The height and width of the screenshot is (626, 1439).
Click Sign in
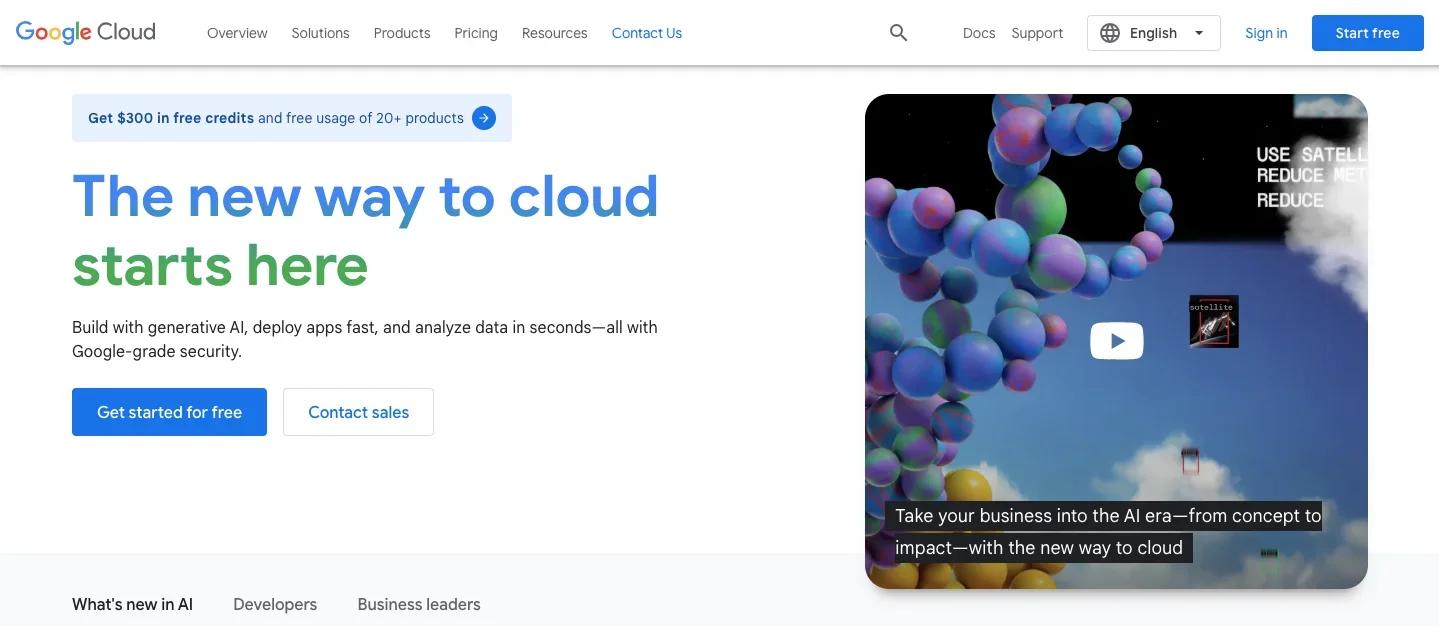click(1266, 33)
